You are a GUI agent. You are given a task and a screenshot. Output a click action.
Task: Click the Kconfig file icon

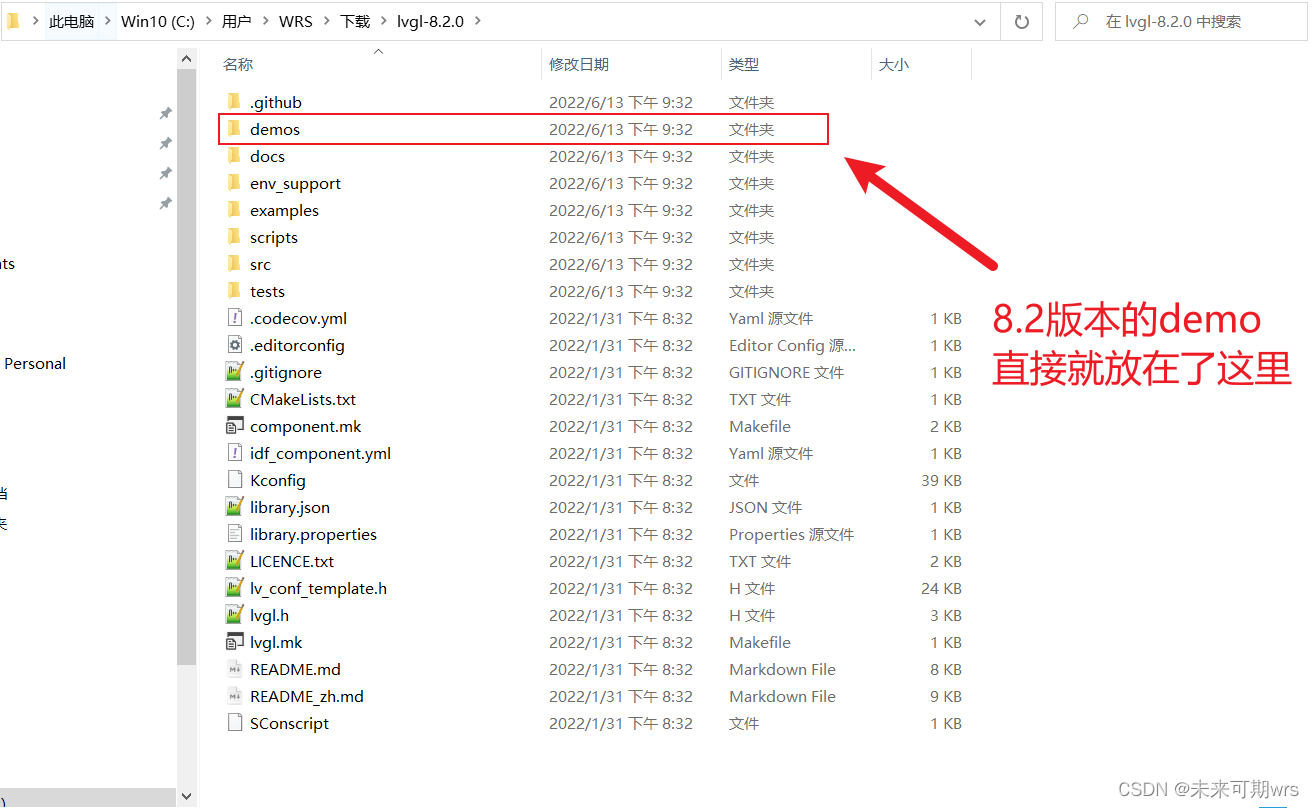(x=234, y=480)
